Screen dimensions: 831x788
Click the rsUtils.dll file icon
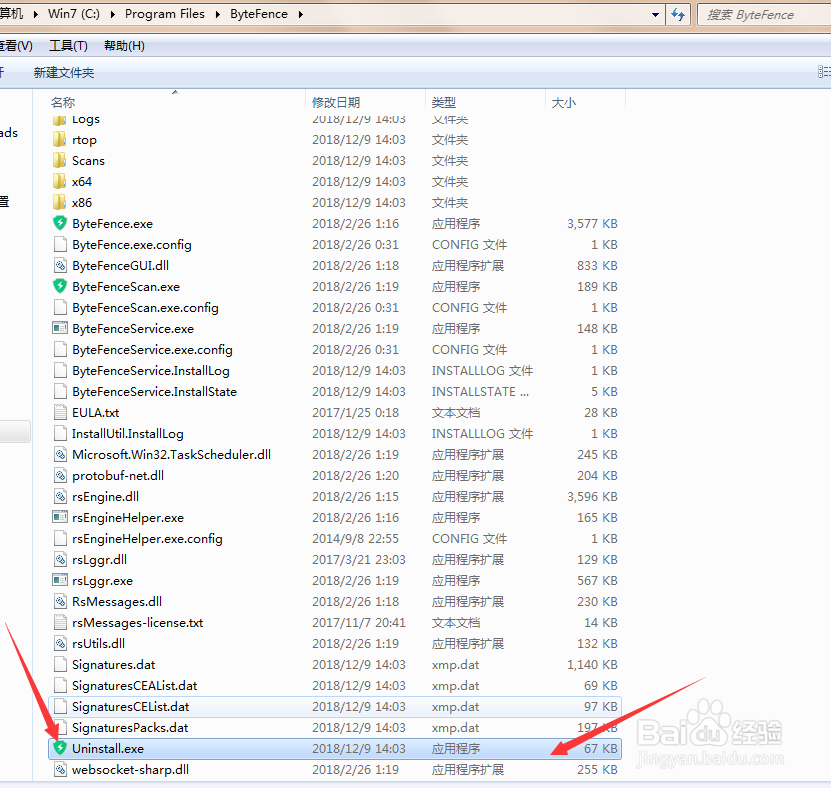(x=60, y=643)
